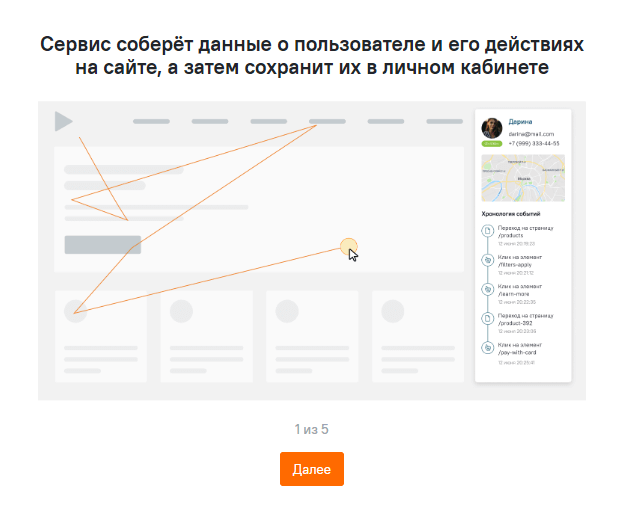
Task: Click Дарина's profile avatar photo
Action: point(492,128)
